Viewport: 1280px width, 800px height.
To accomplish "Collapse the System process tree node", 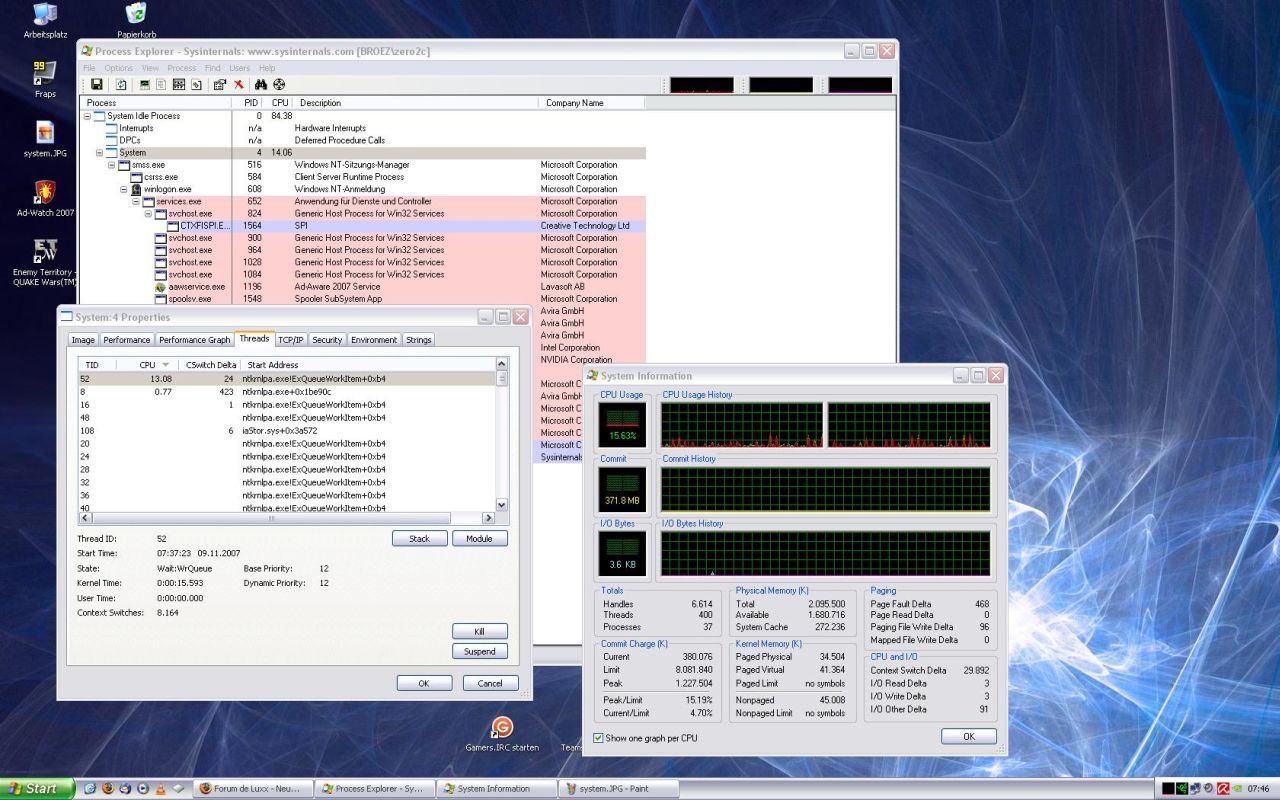I will click(x=99, y=153).
